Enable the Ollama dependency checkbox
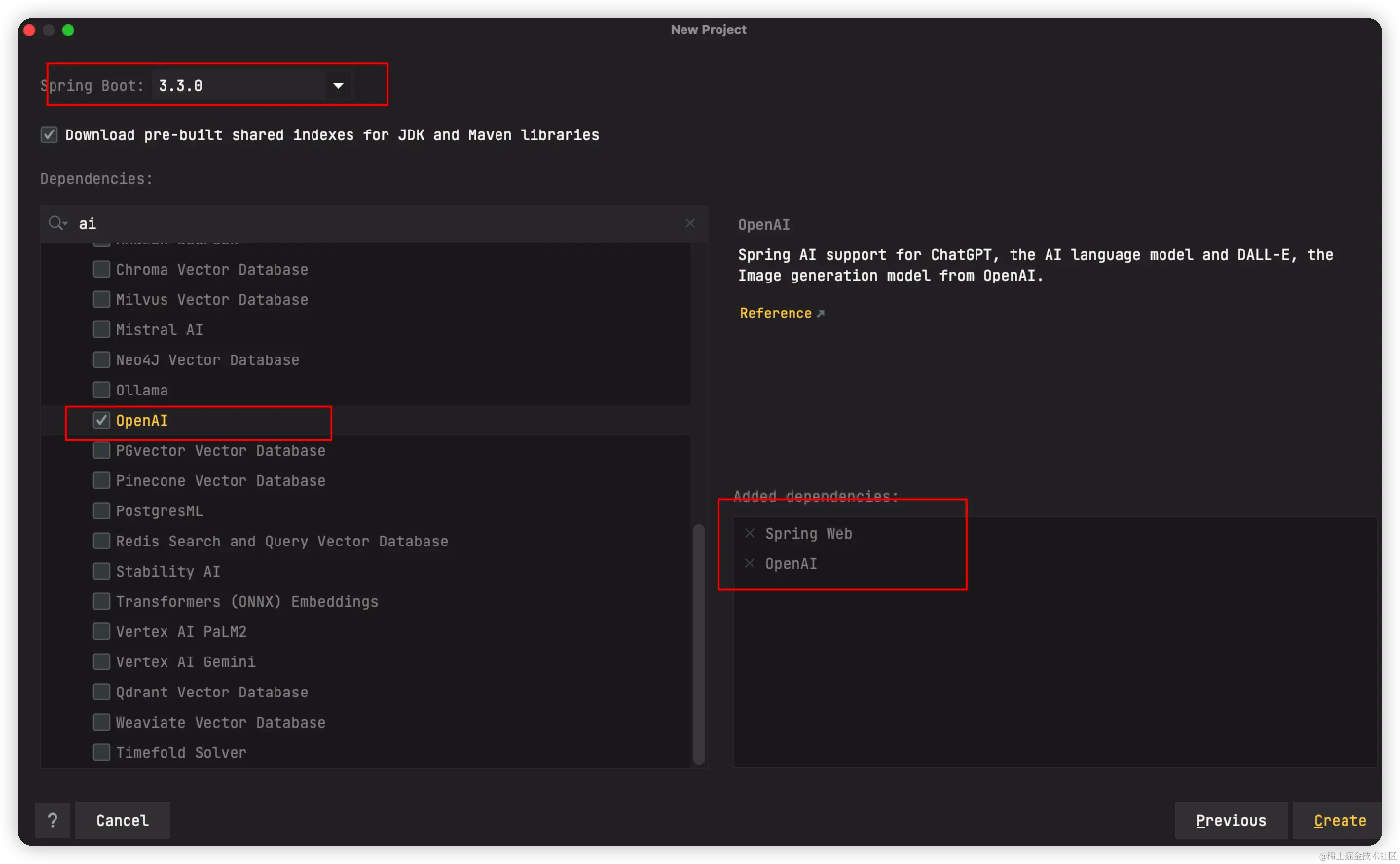 pos(102,390)
